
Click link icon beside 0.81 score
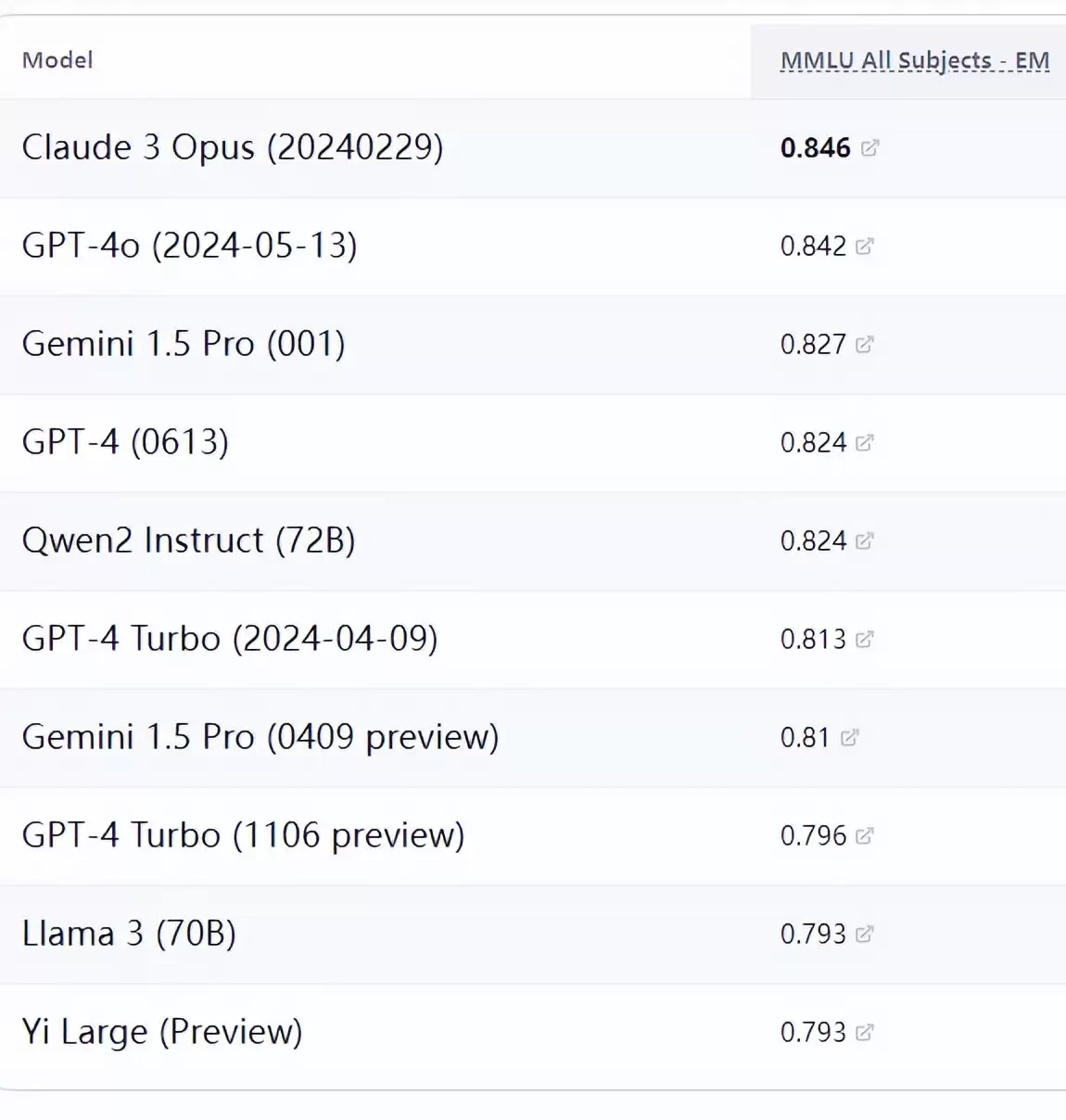(x=849, y=737)
